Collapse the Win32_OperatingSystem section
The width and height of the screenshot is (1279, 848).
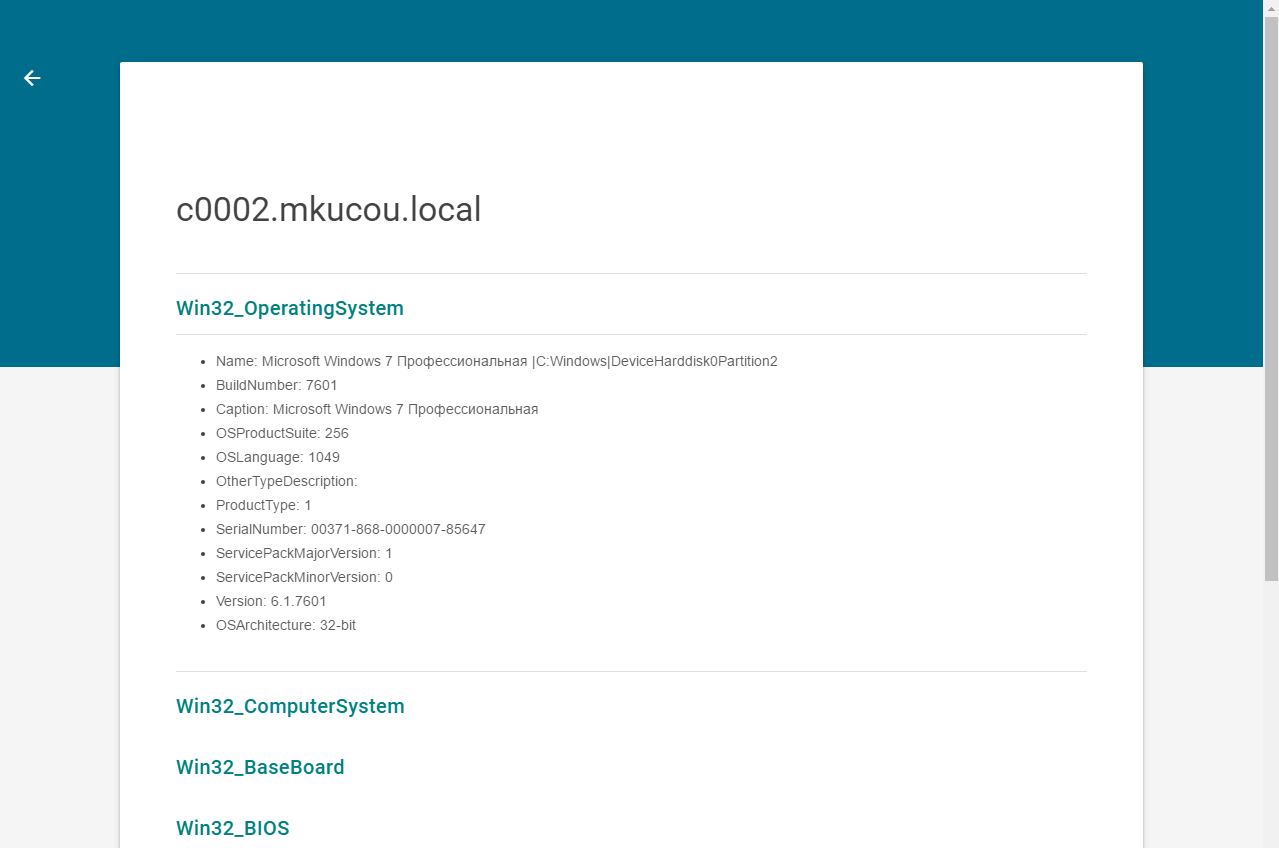pos(290,308)
